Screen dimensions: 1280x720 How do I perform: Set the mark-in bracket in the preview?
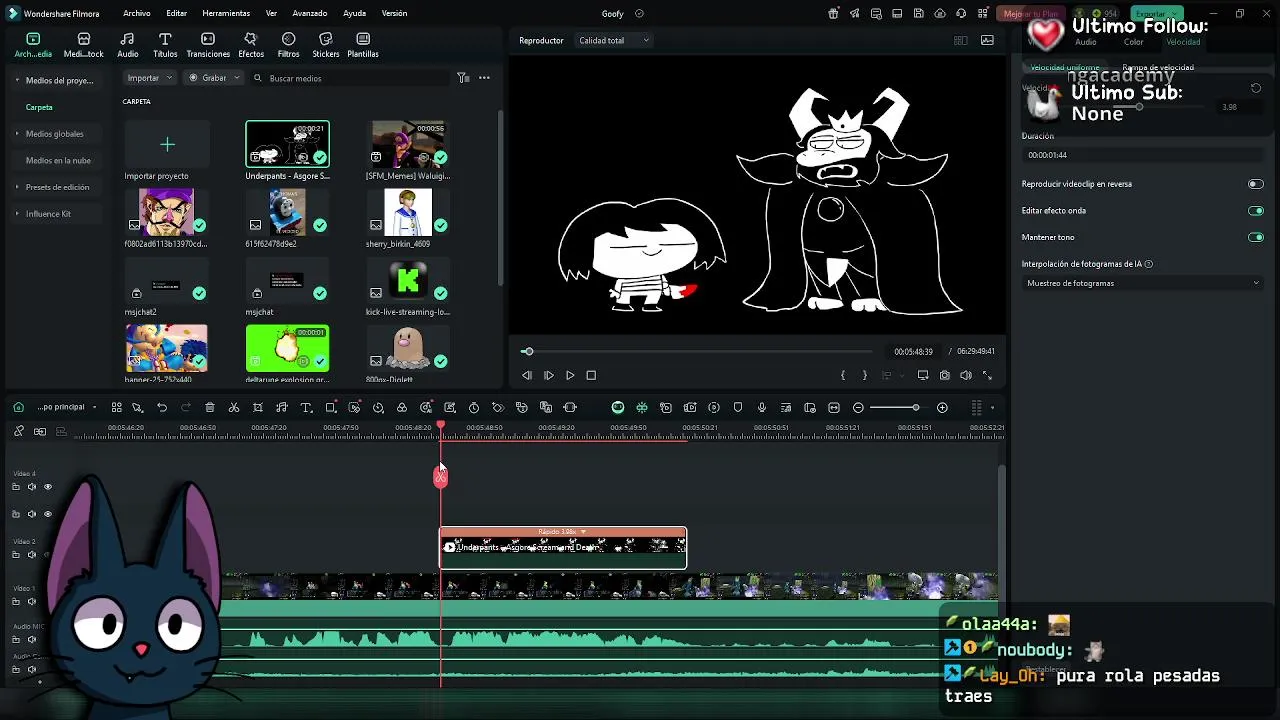(x=843, y=375)
